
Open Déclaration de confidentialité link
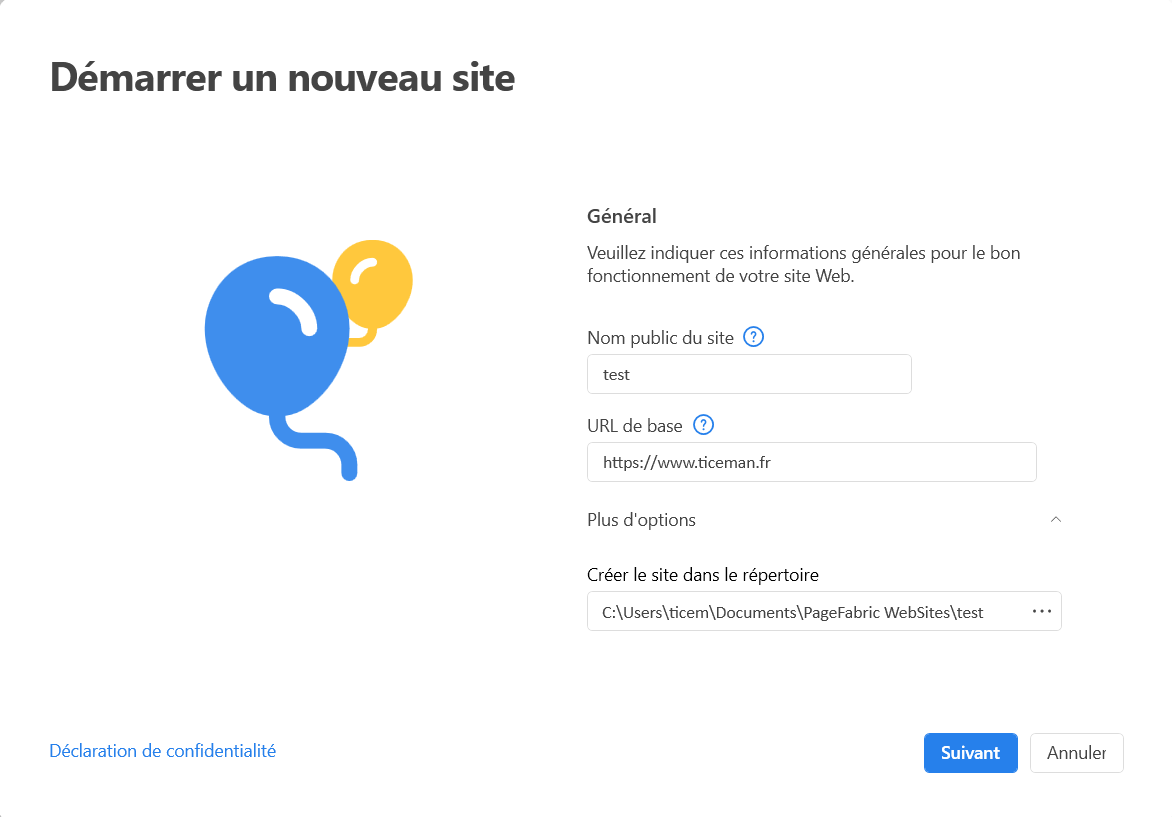click(162, 750)
